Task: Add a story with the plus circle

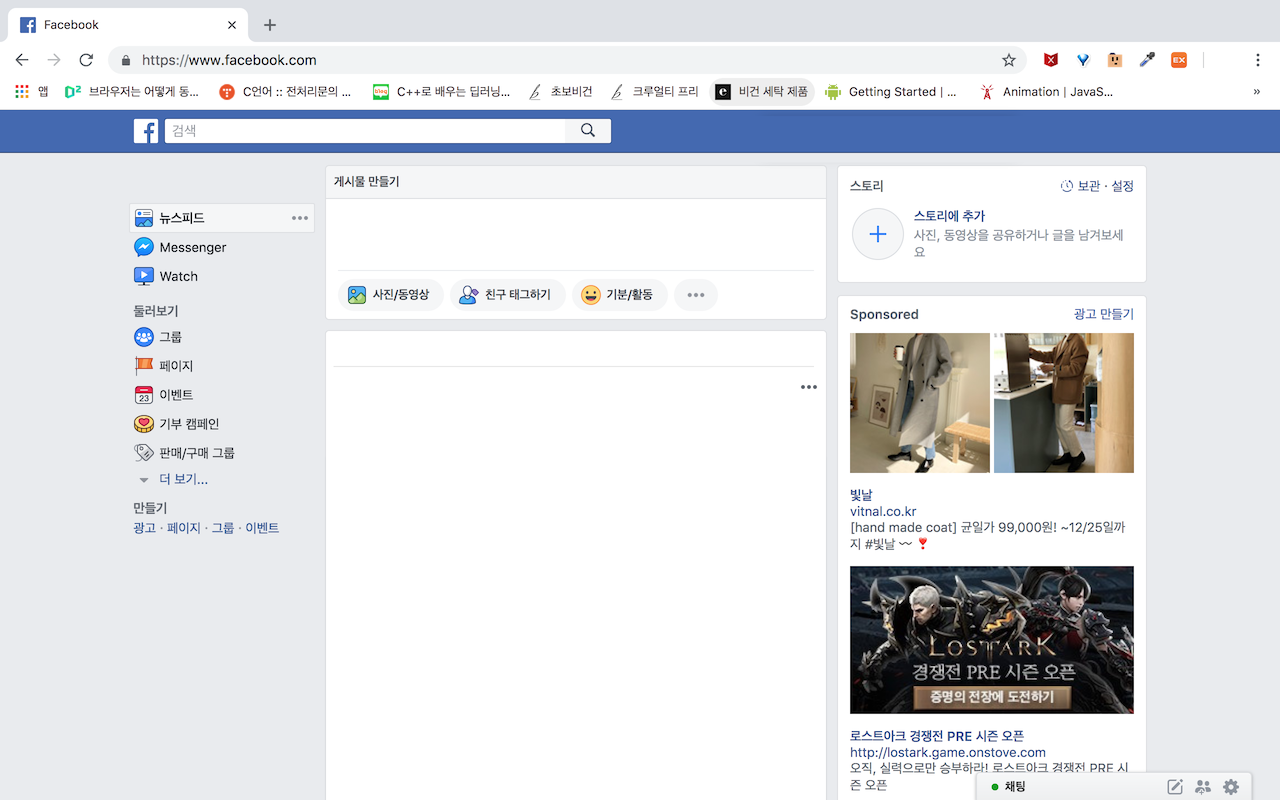Action: point(877,234)
